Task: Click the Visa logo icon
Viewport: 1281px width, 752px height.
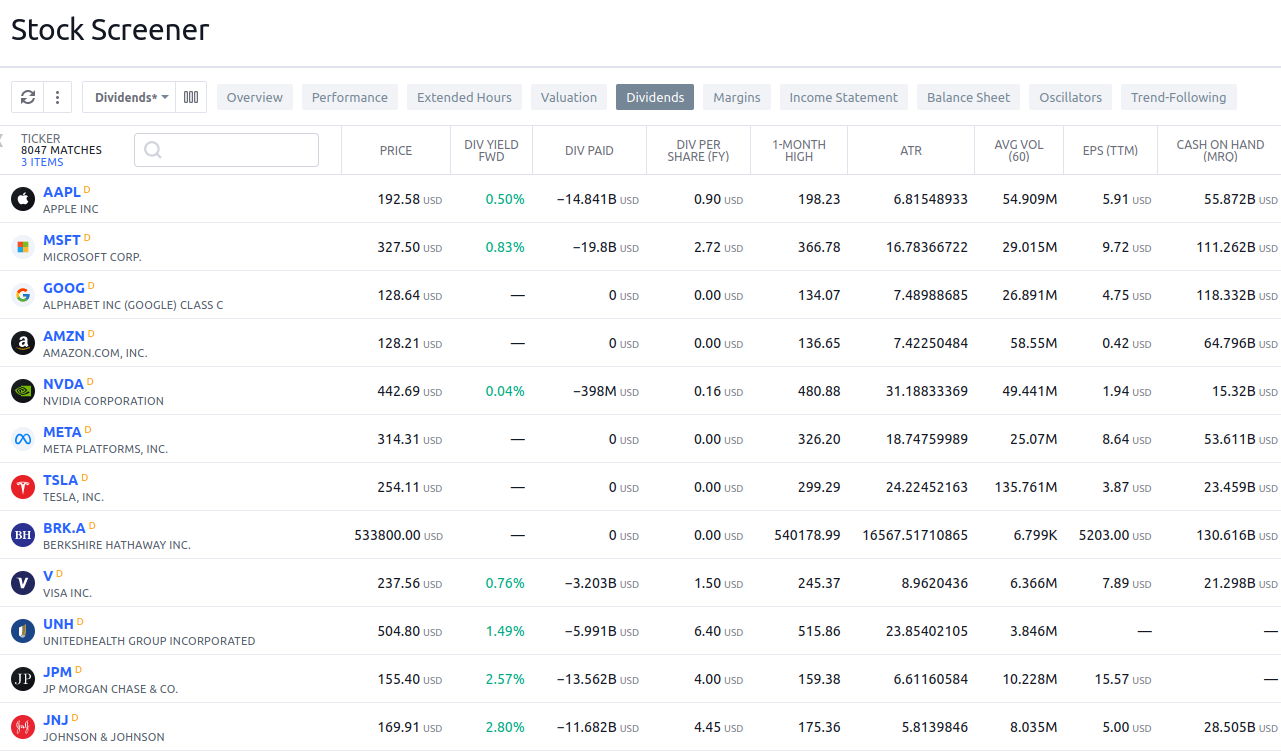Action: [x=23, y=583]
